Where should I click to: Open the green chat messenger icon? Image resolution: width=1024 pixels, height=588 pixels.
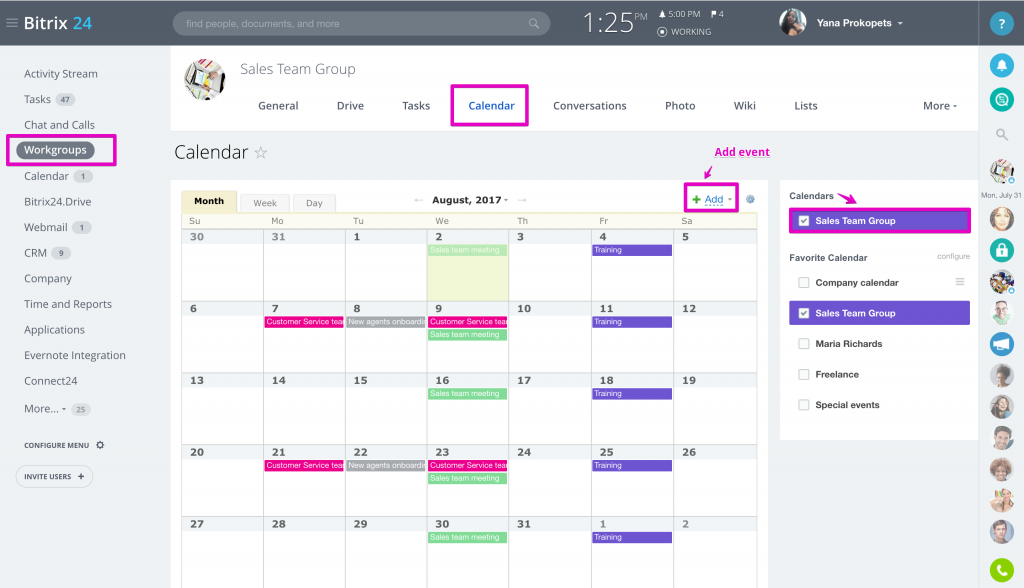pyautogui.click(x=1001, y=99)
